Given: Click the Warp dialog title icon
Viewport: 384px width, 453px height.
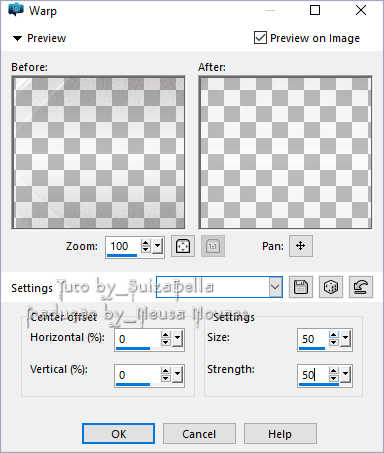Looking at the screenshot, I should 16,10.
